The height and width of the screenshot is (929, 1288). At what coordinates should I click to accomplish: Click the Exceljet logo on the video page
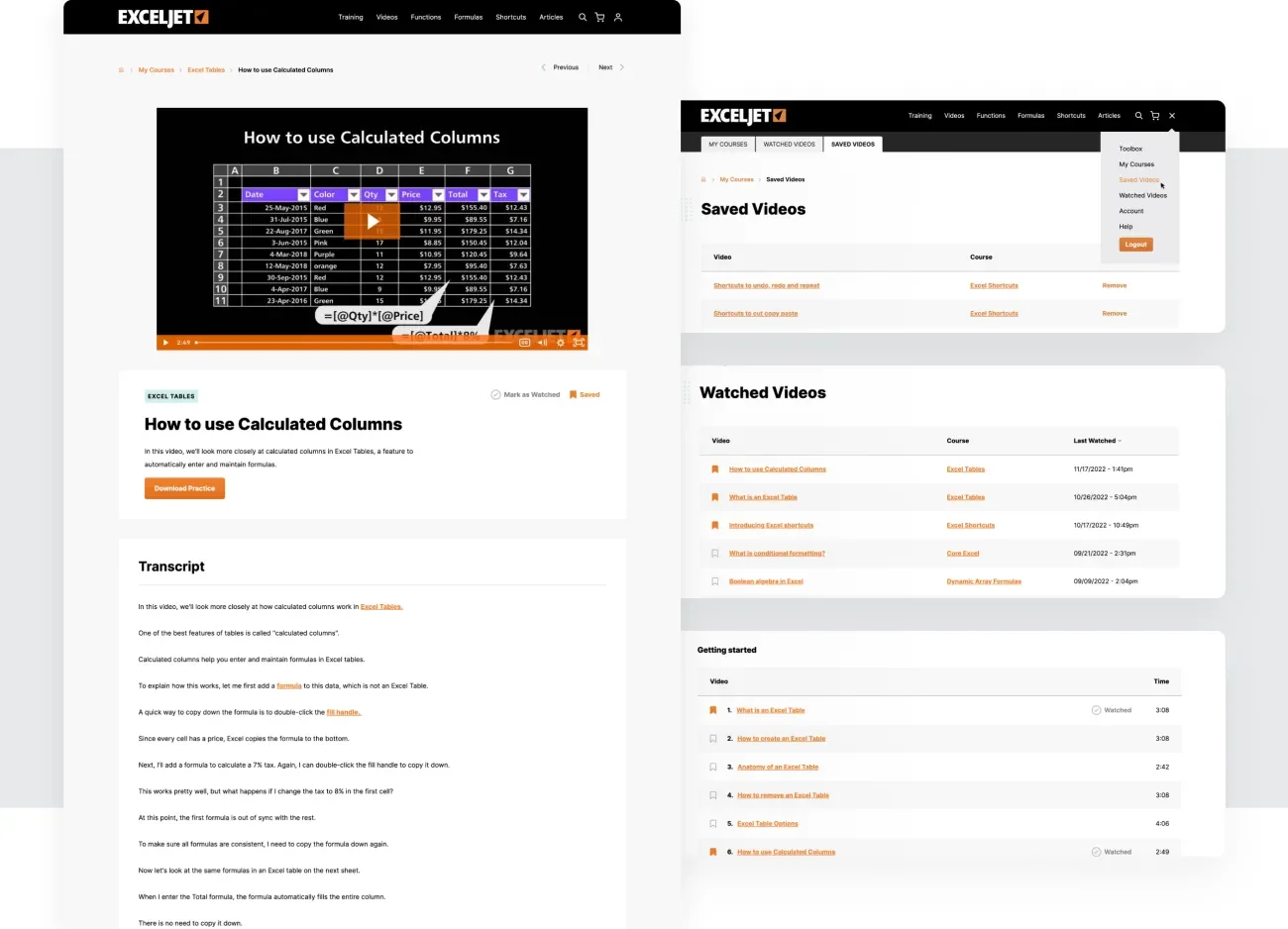coord(163,17)
